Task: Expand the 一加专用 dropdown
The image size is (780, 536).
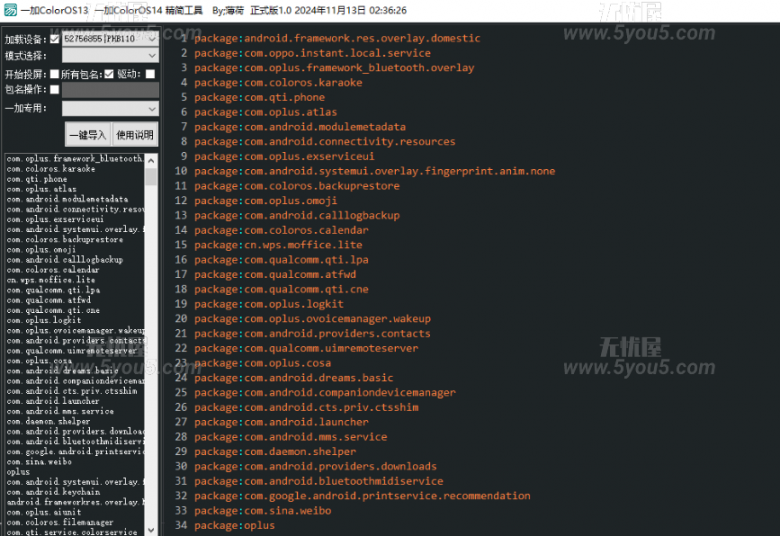Action: tap(110, 108)
